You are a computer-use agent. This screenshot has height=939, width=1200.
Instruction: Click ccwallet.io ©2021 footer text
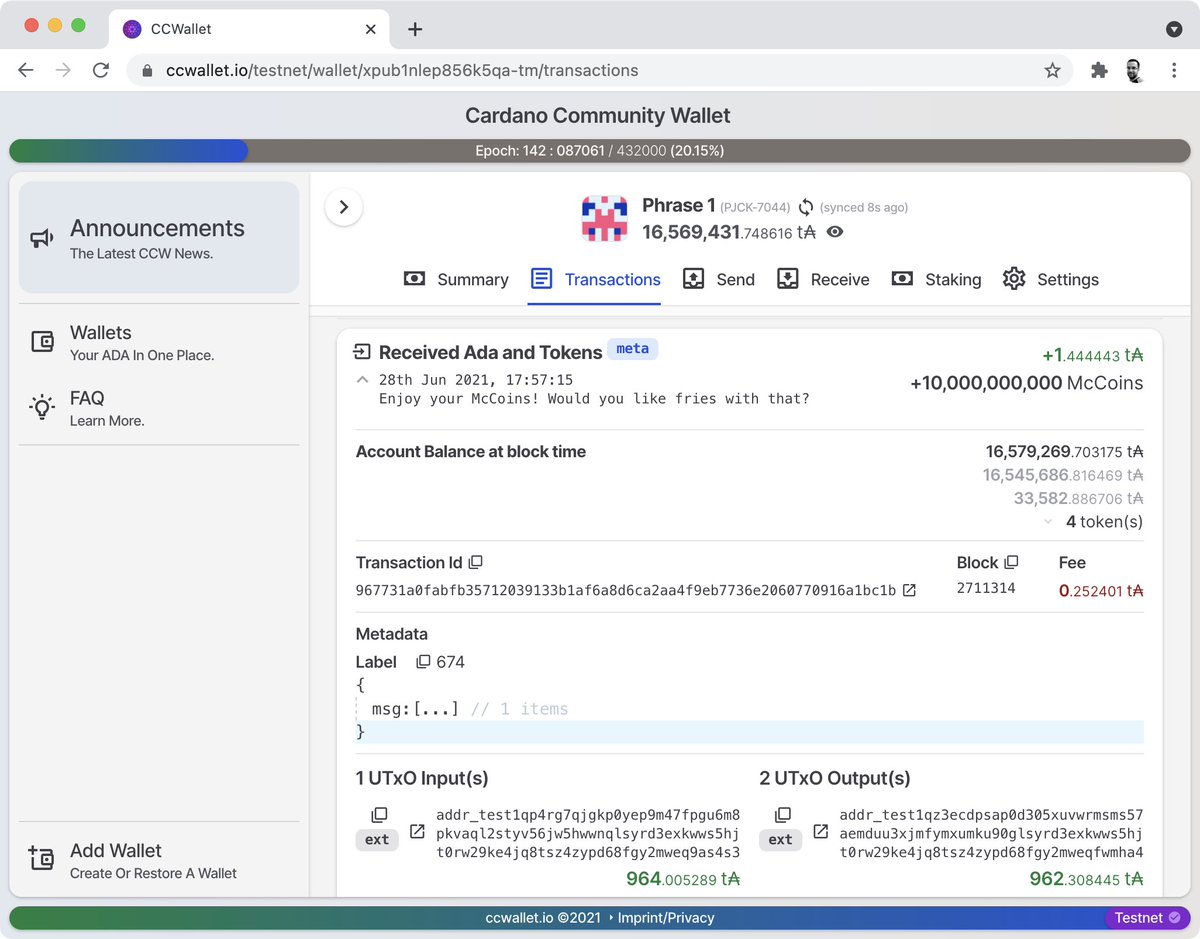(544, 917)
